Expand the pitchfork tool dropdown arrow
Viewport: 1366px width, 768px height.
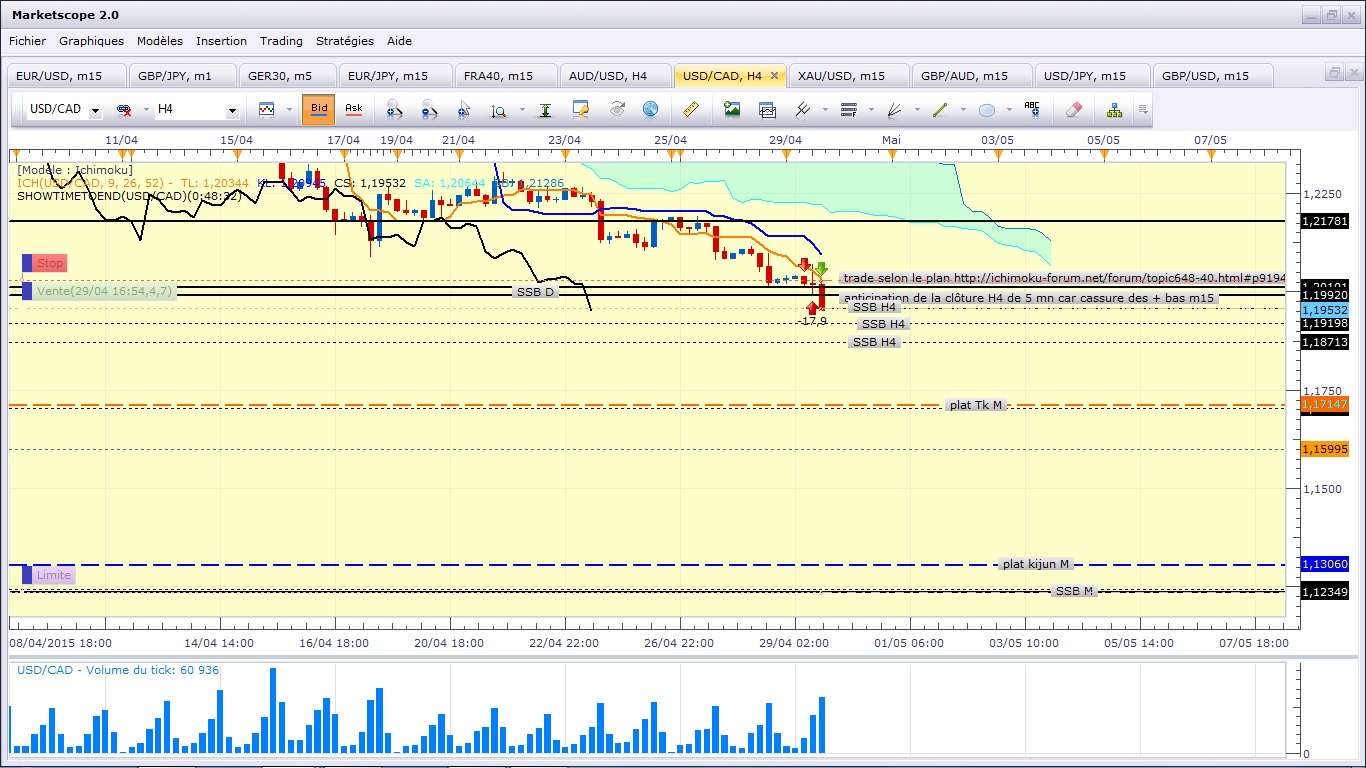[x=823, y=110]
